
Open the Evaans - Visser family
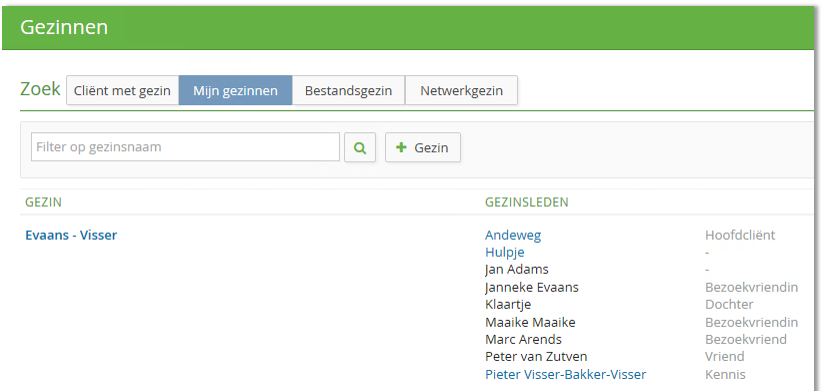tap(71, 235)
